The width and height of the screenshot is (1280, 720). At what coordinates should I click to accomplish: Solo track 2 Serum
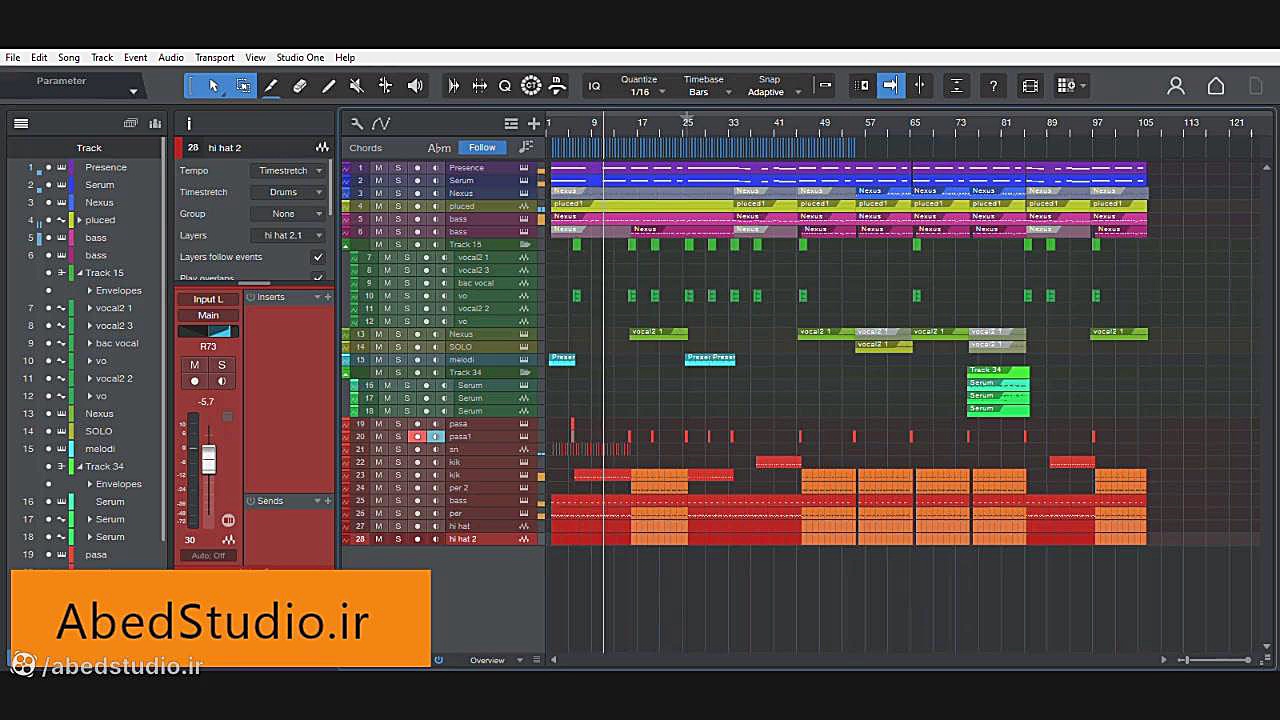click(x=398, y=181)
